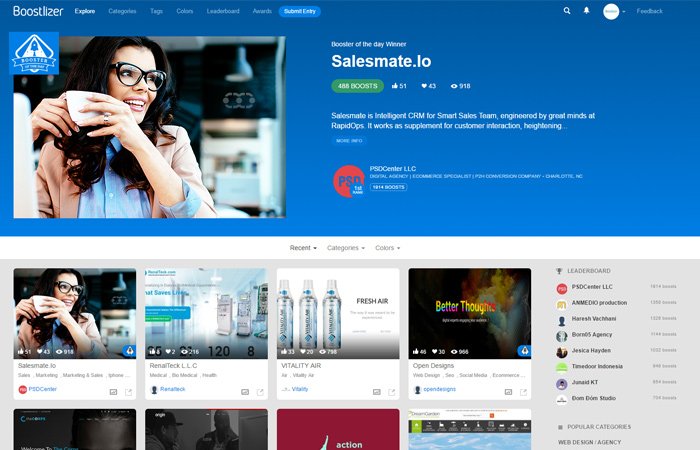Open Categories in top navigation
Screen dimensions: 700x450
tap(122, 11)
